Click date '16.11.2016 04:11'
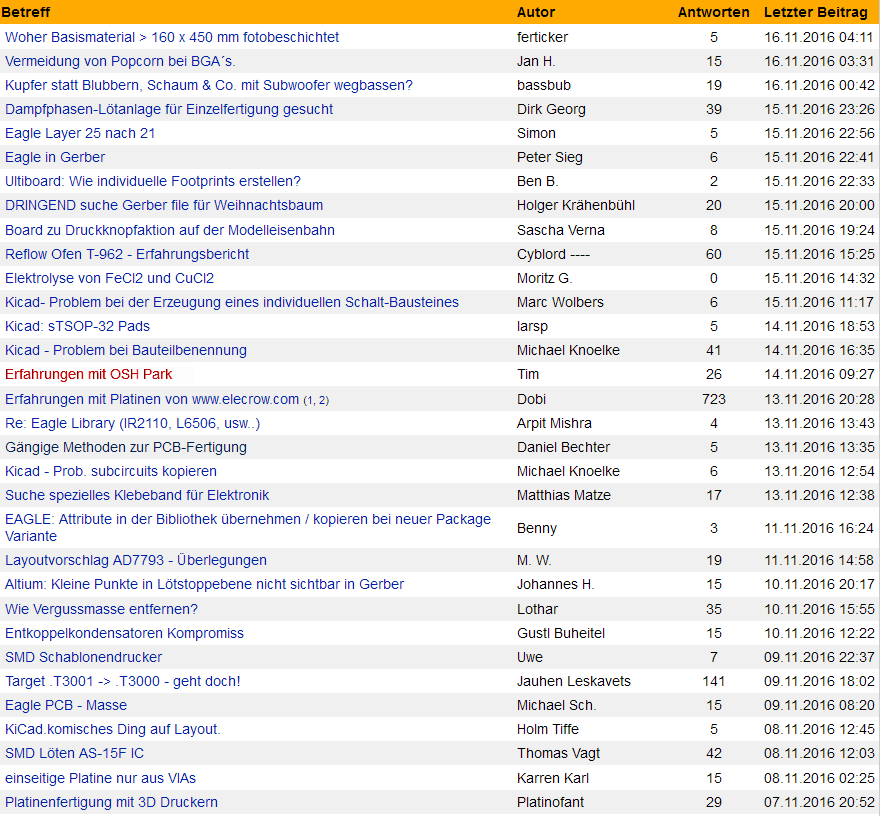 (818, 37)
